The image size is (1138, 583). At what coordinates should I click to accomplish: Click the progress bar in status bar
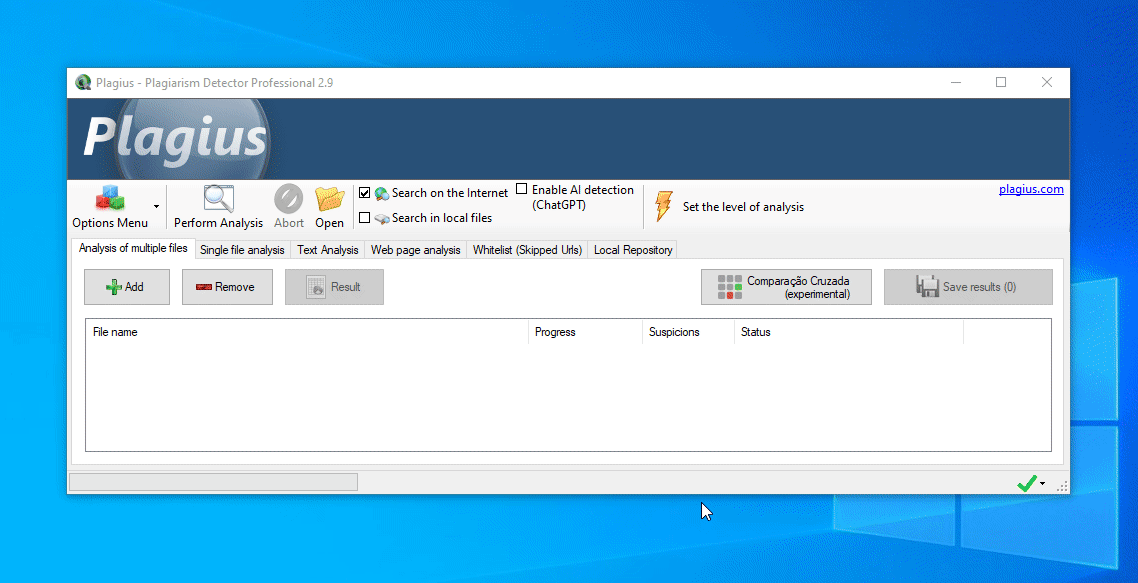click(x=213, y=483)
